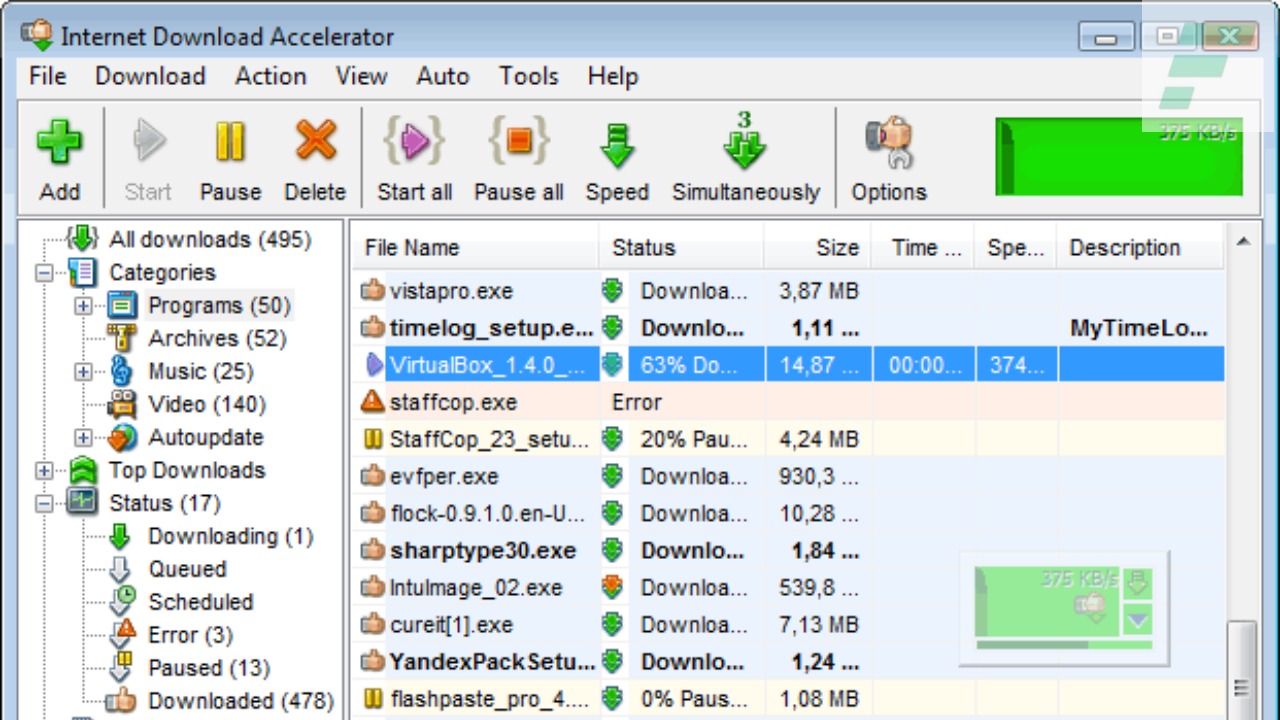
Task: Sort by the Time column header
Action: pyautogui.click(x=923, y=248)
